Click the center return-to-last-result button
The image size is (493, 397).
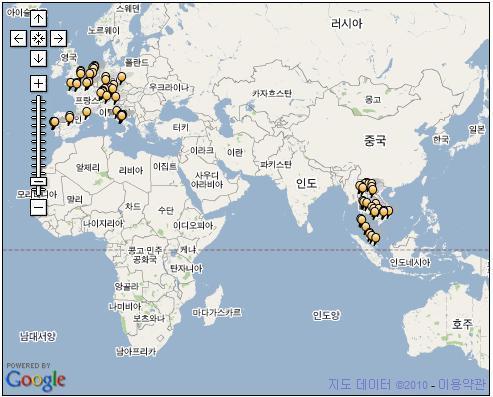point(38,39)
